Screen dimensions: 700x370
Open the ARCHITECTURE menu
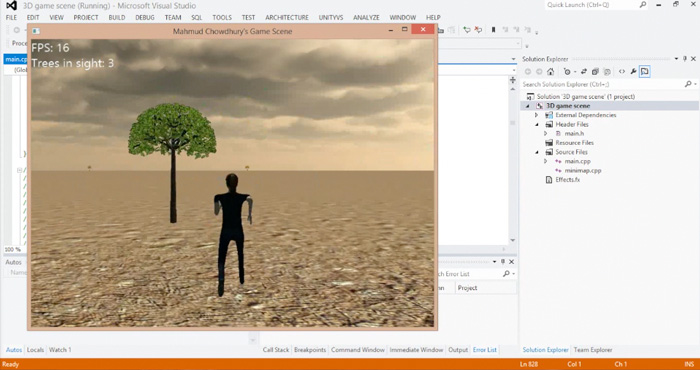pyautogui.click(x=287, y=17)
